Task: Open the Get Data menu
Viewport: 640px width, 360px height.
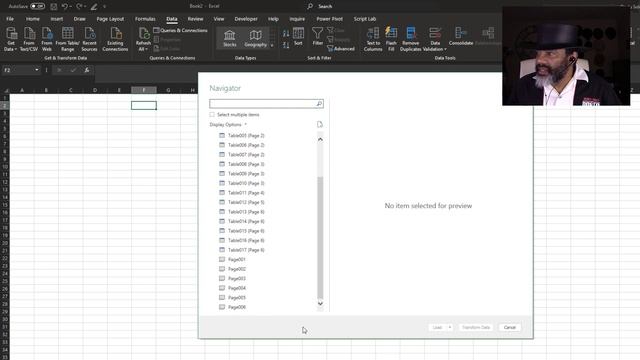Action: coord(11,39)
